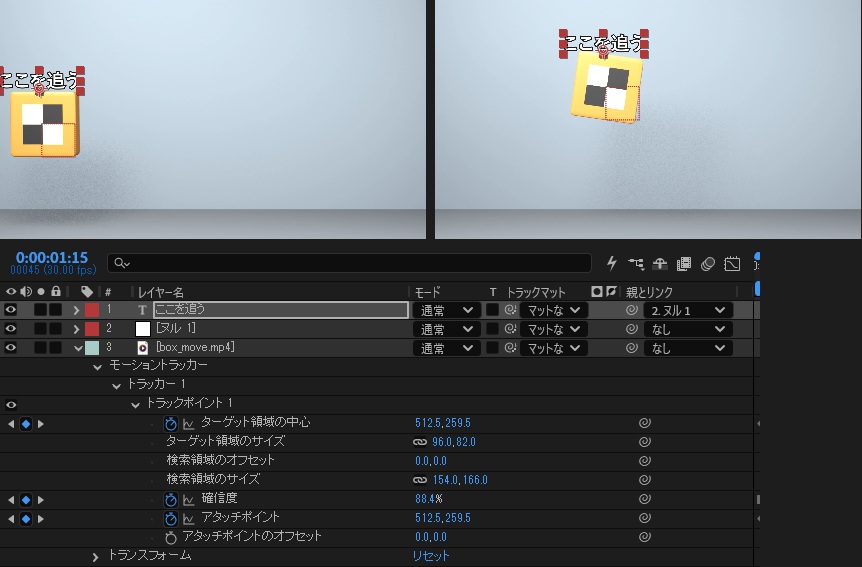Toggle preserve transparency box for ヌル 1 layer
This screenshot has height=567, width=862.
click(x=493, y=329)
